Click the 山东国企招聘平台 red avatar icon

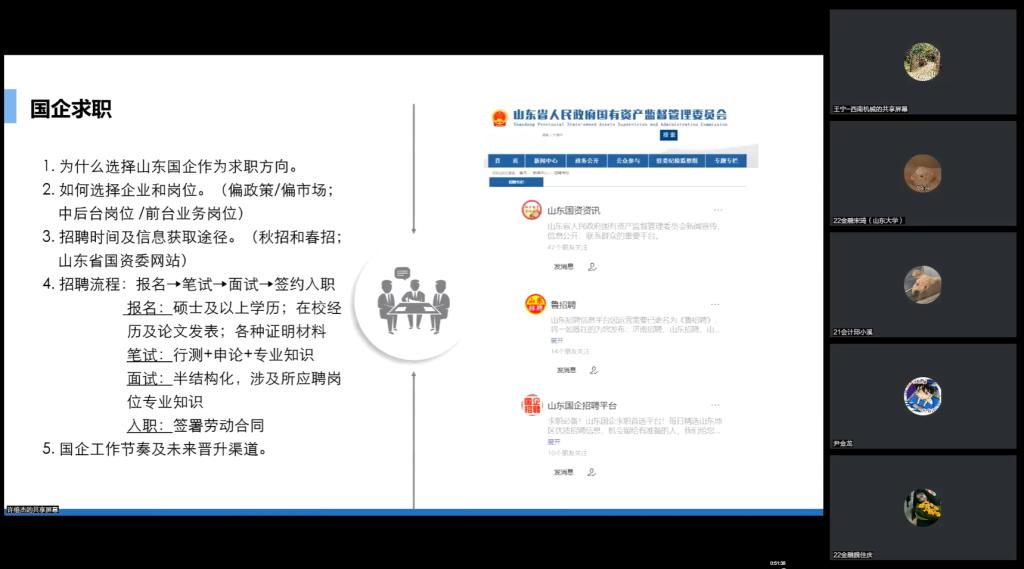click(532, 405)
